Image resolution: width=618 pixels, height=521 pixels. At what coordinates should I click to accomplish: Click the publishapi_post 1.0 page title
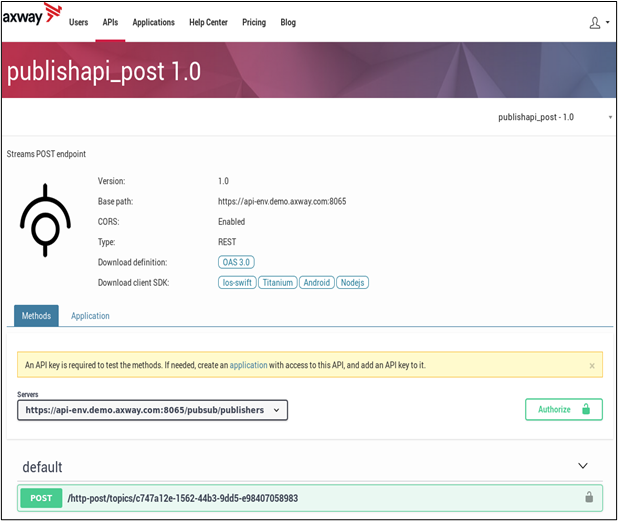(104, 71)
